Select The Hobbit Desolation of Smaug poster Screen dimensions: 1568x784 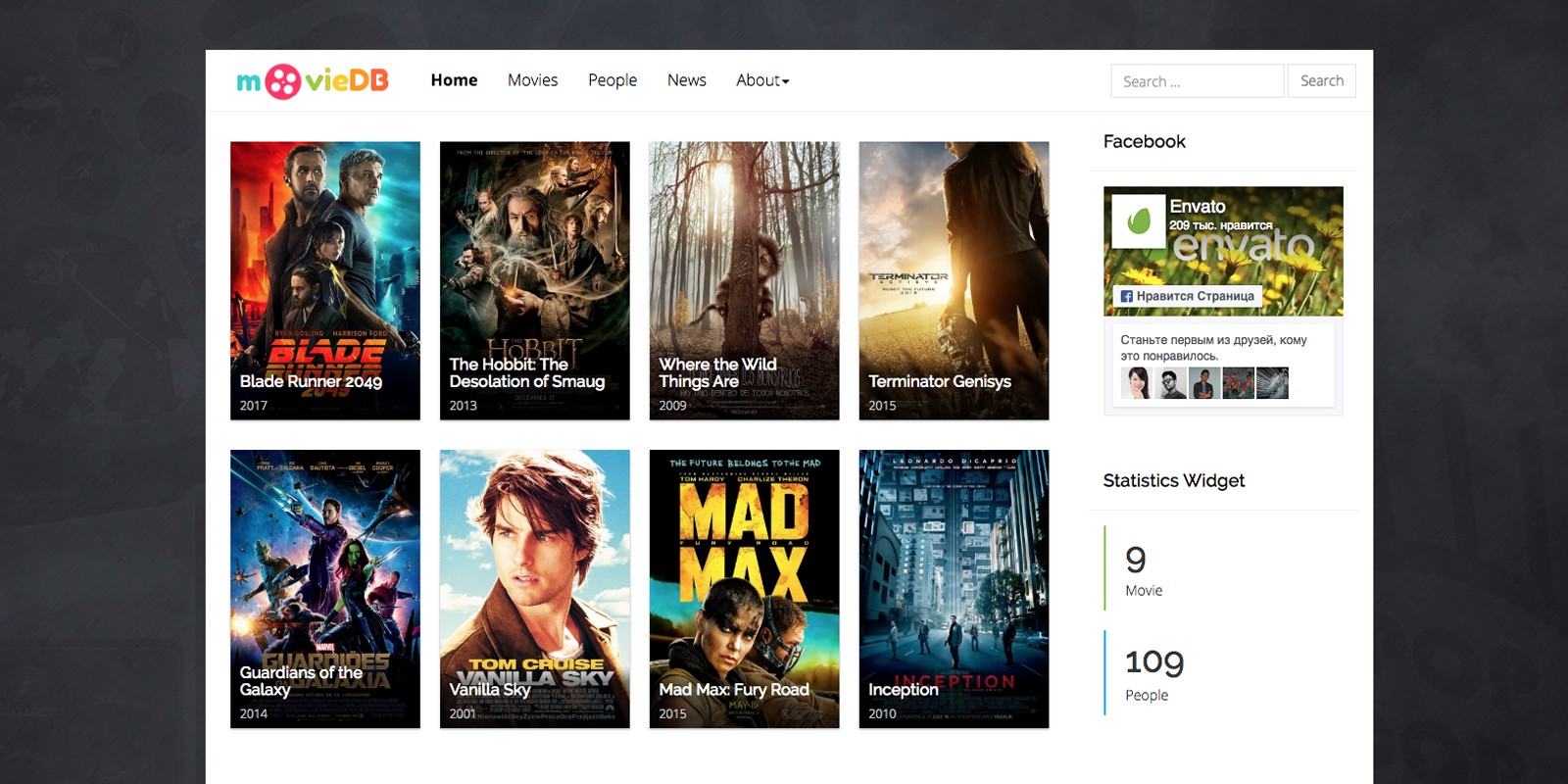[x=534, y=280]
